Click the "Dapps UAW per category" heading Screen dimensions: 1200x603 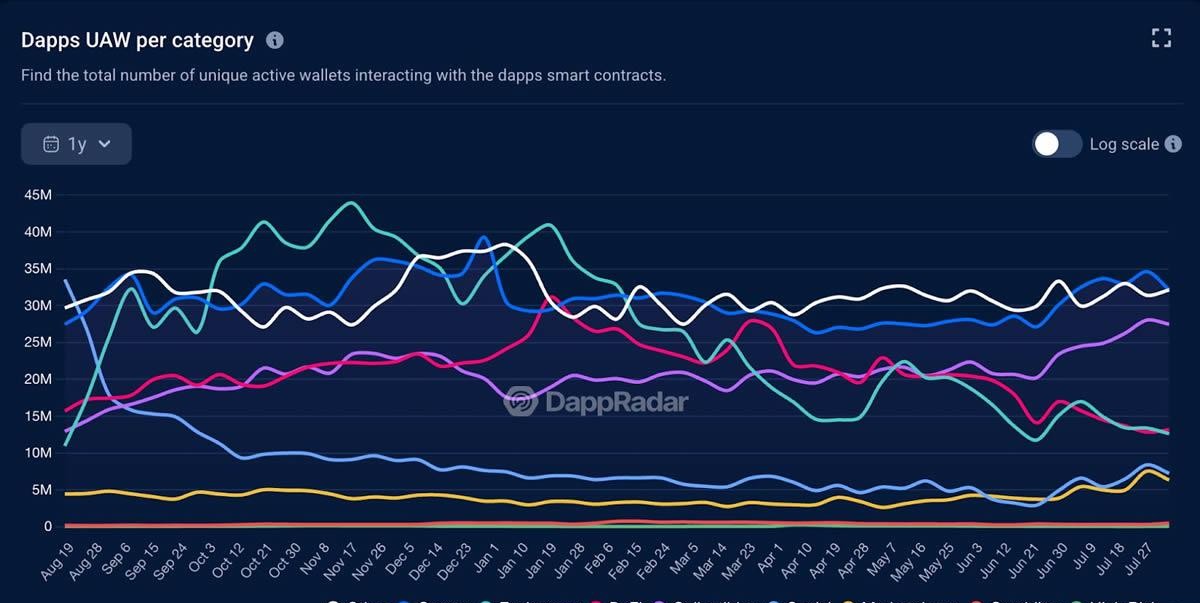point(138,40)
